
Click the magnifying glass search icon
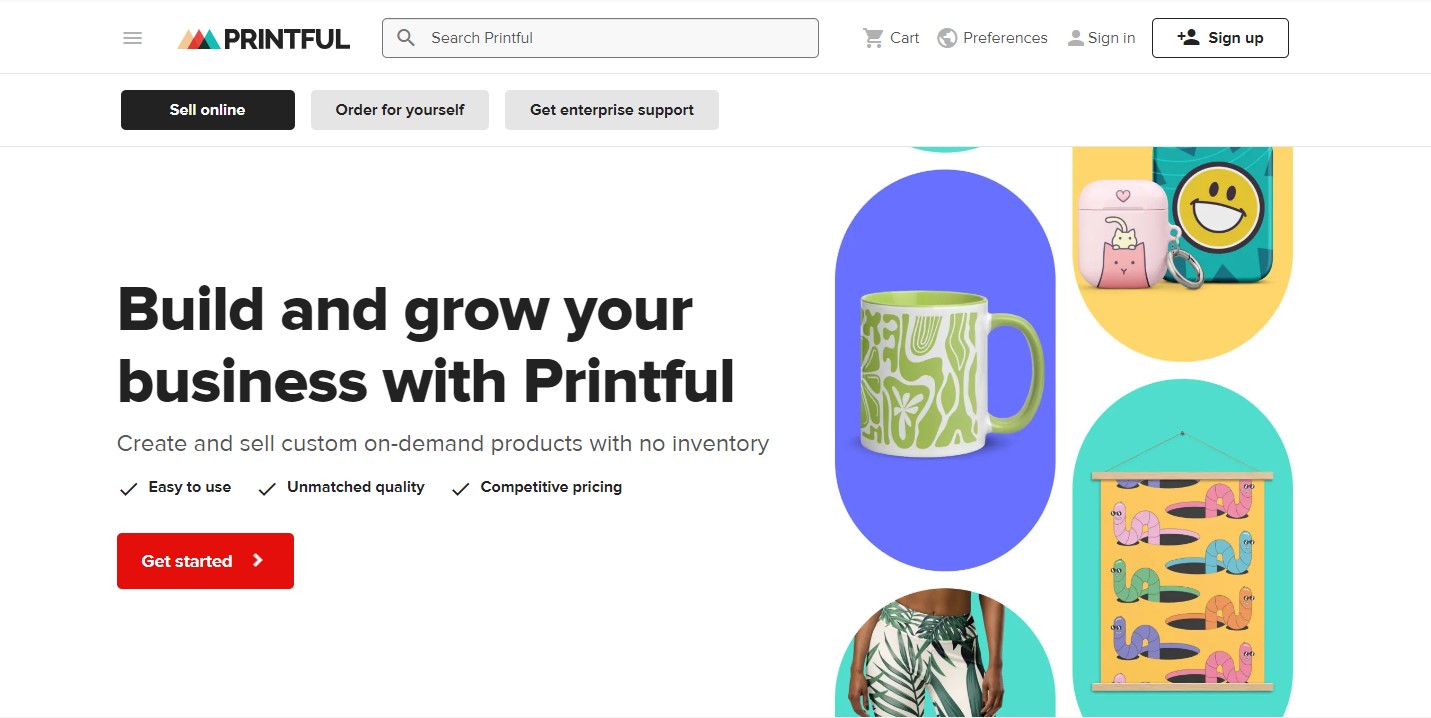tap(406, 38)
